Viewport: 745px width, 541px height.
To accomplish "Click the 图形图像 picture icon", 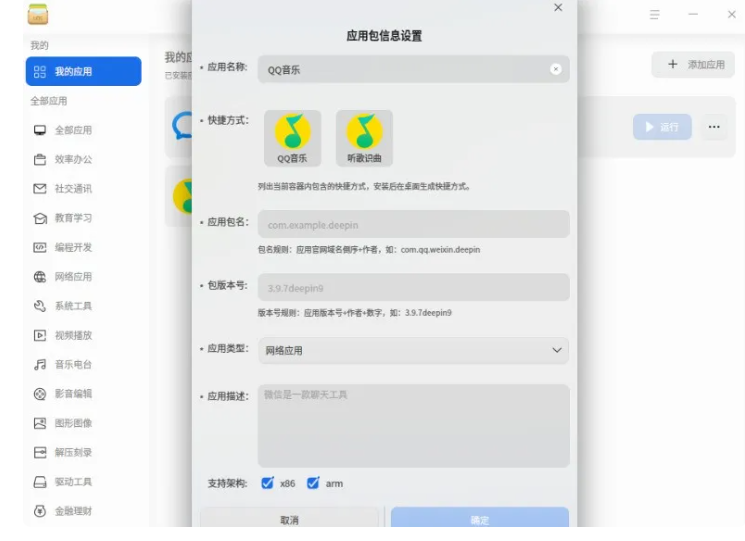I will click(40, 423).
